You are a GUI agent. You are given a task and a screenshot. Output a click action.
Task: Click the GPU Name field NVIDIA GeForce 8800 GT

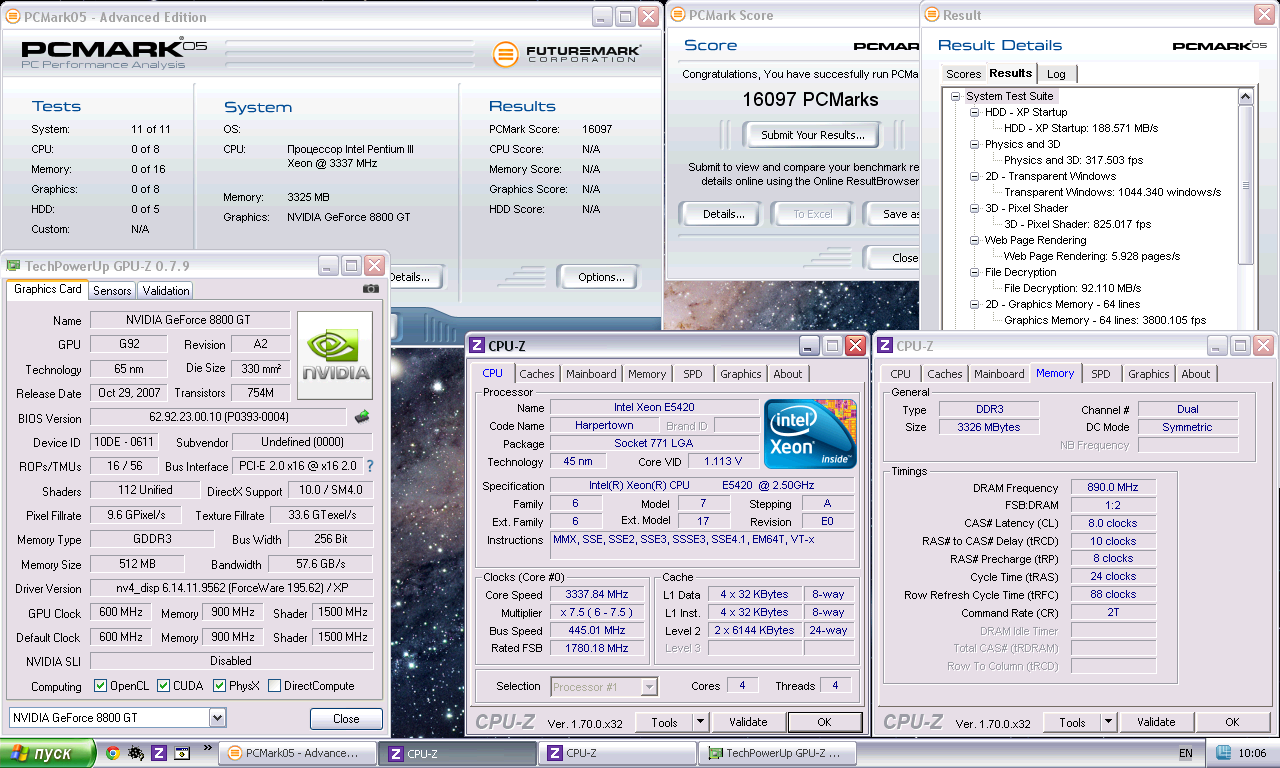[x=190, y=320]
